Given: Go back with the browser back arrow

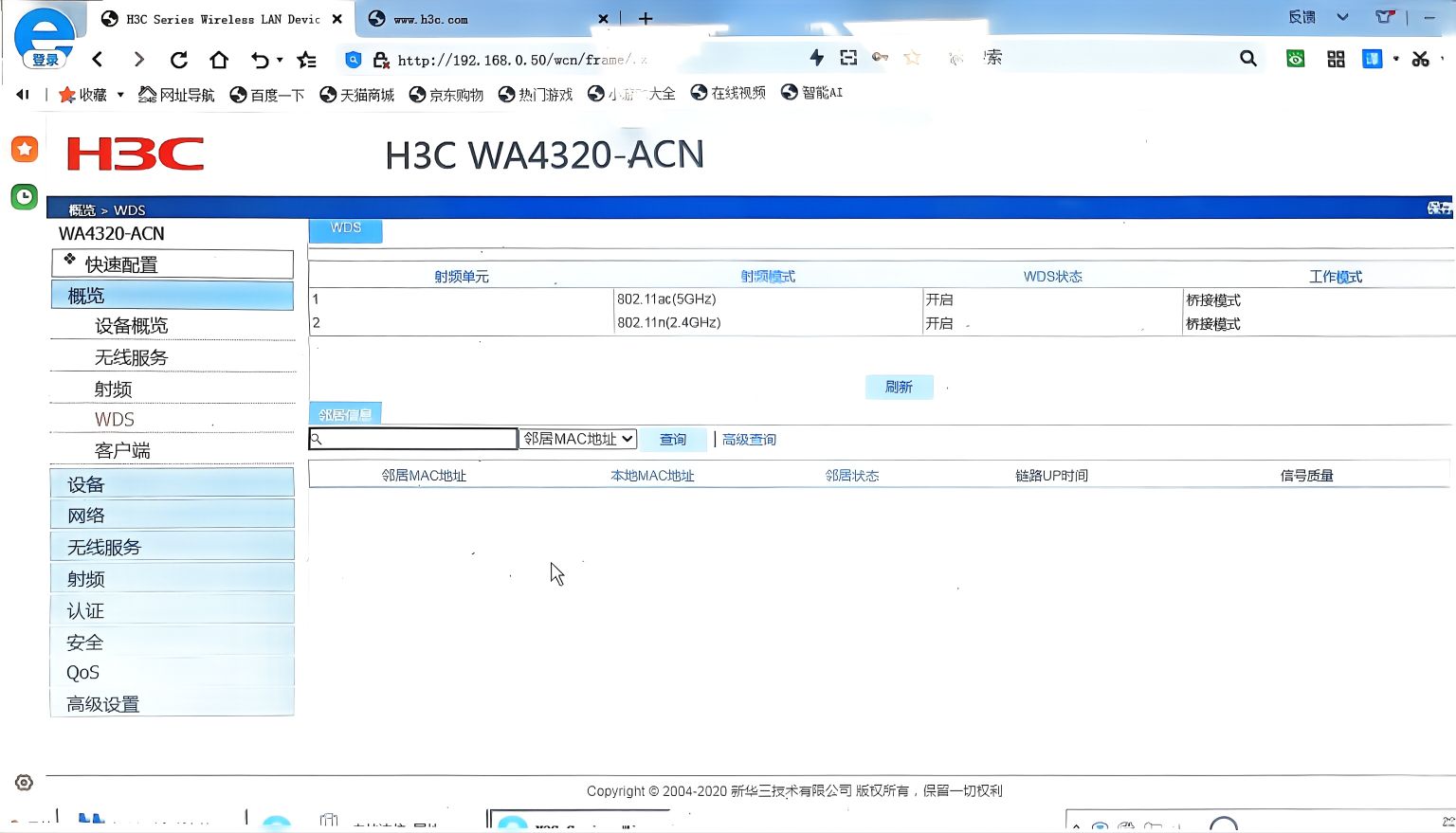Looking at the screenshot, I should [98, 60].
